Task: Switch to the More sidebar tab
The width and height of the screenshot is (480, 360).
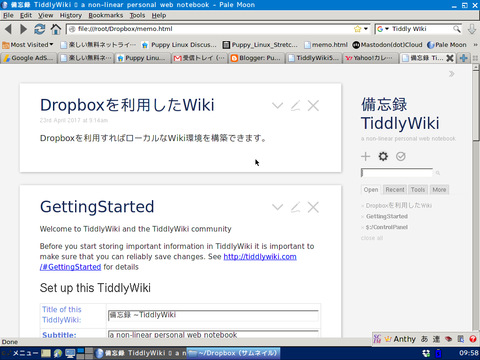Action: pos(439,190)
